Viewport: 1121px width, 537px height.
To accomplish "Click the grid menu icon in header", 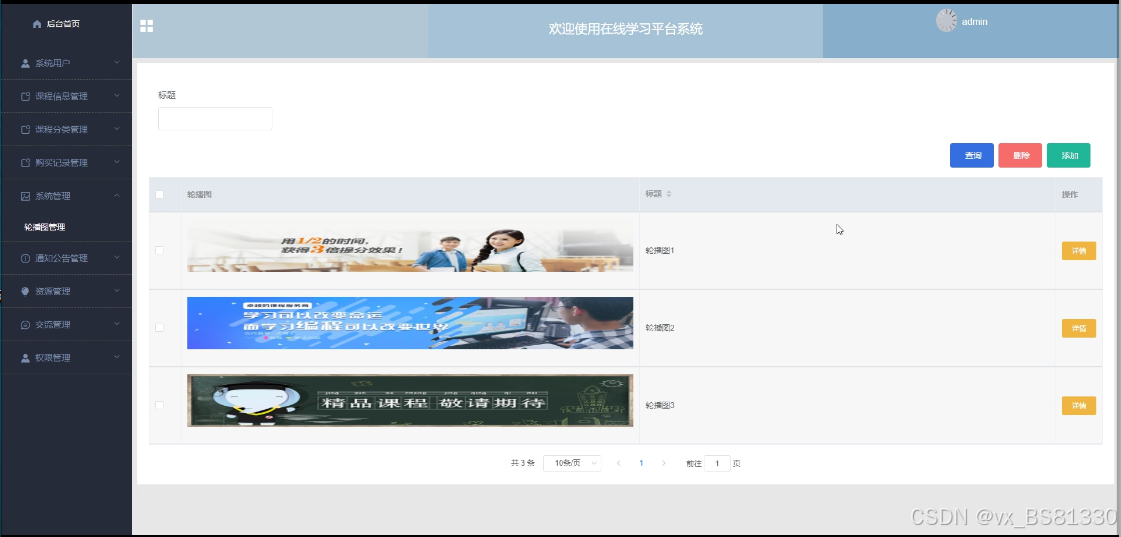I will coord(147,26).
